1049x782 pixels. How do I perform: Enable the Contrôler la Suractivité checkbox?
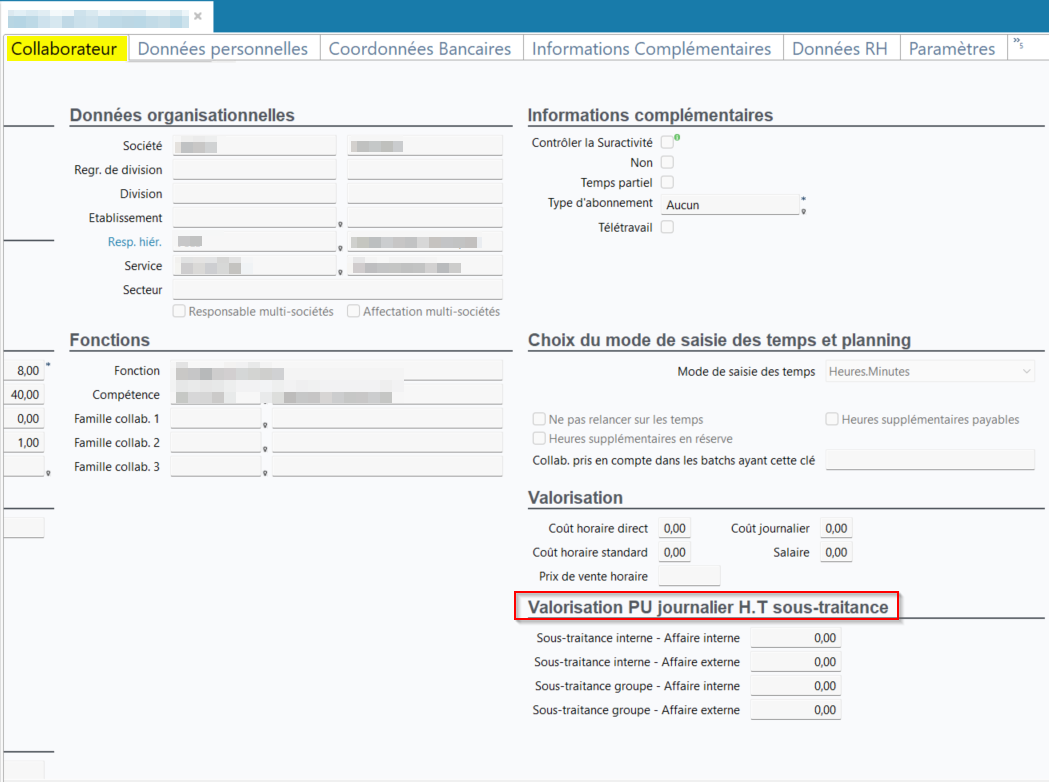point(667,143)
